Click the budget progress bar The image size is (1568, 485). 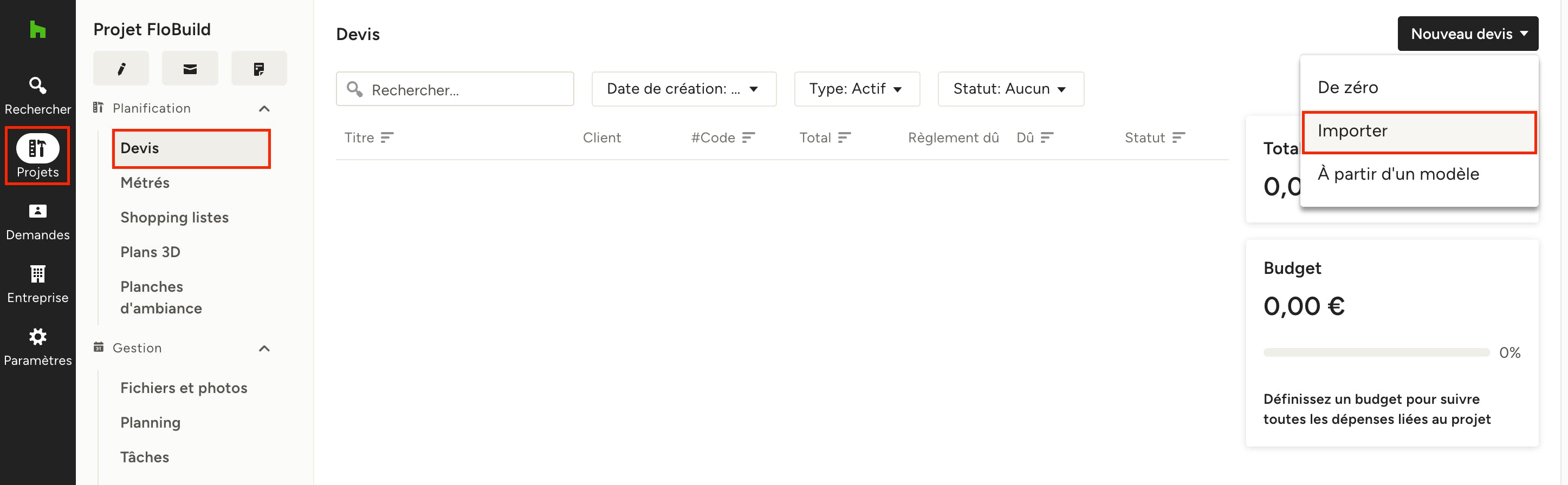coord(1376,352)
